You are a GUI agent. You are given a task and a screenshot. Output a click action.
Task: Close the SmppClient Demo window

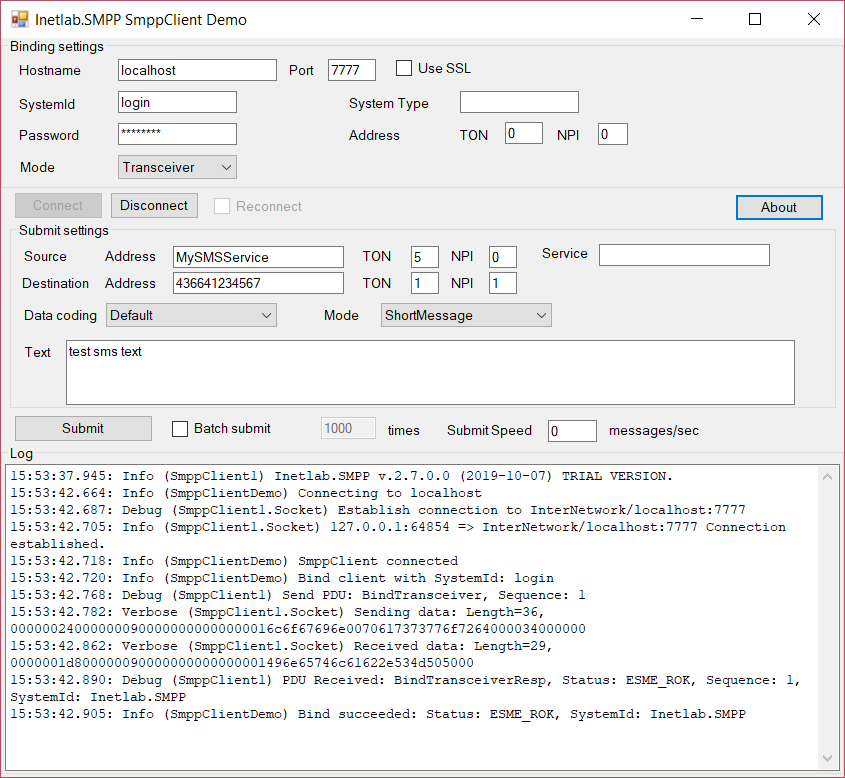tap(814, 19)
